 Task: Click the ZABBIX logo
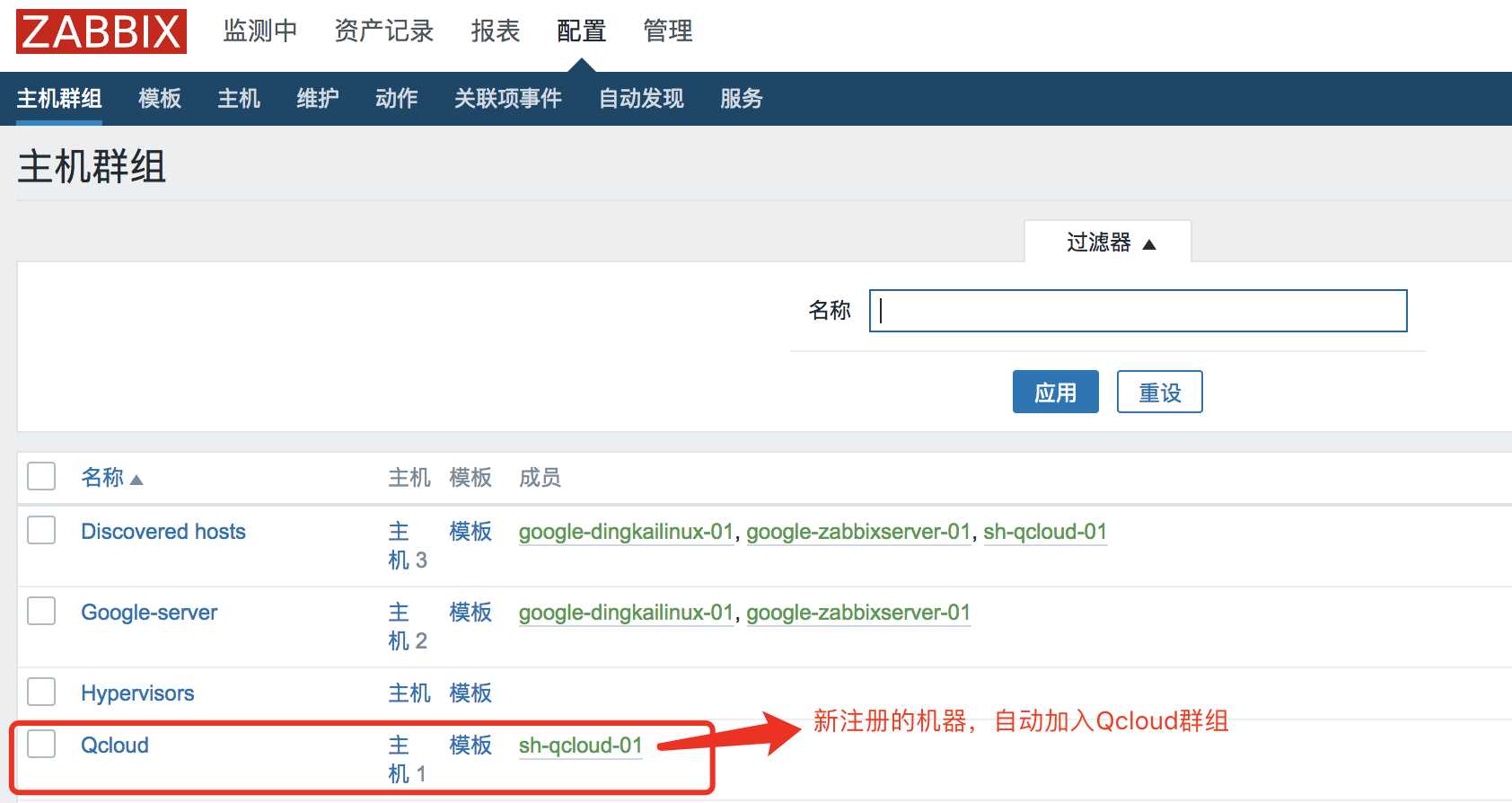(x=101, y=31)
